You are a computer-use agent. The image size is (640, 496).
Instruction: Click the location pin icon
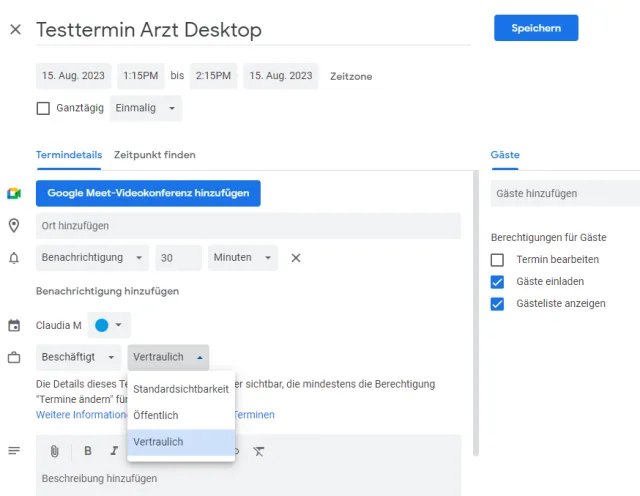click(x=14, y=226)
